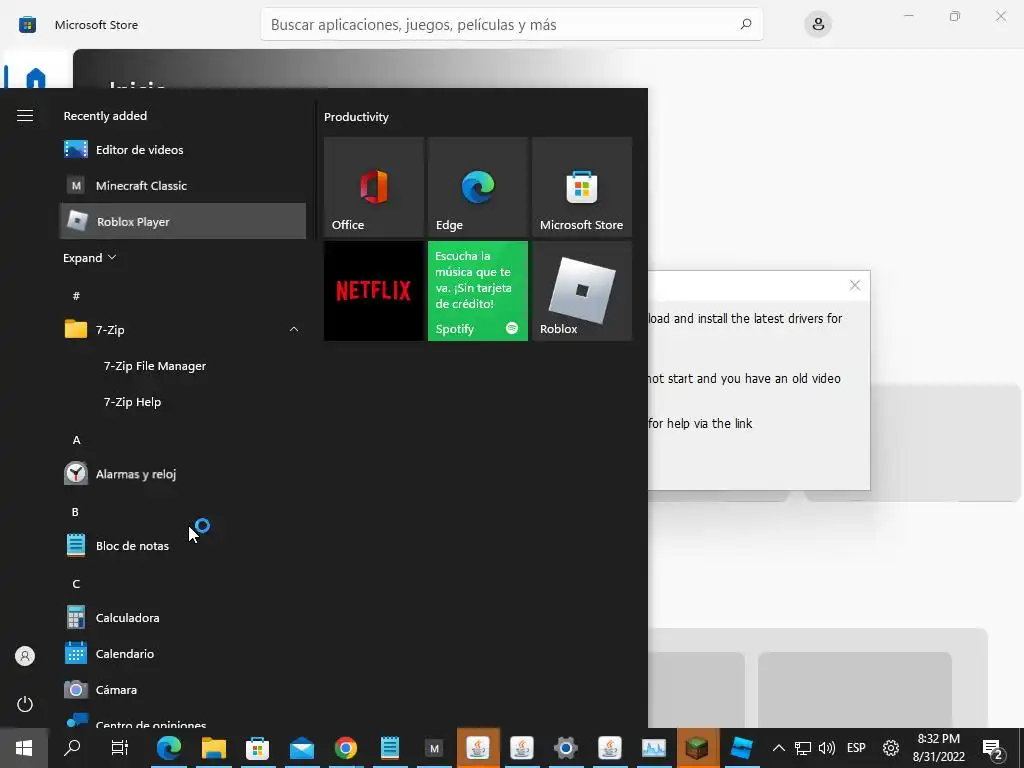Click the Edge tile in Productivity

coord(477,187)
